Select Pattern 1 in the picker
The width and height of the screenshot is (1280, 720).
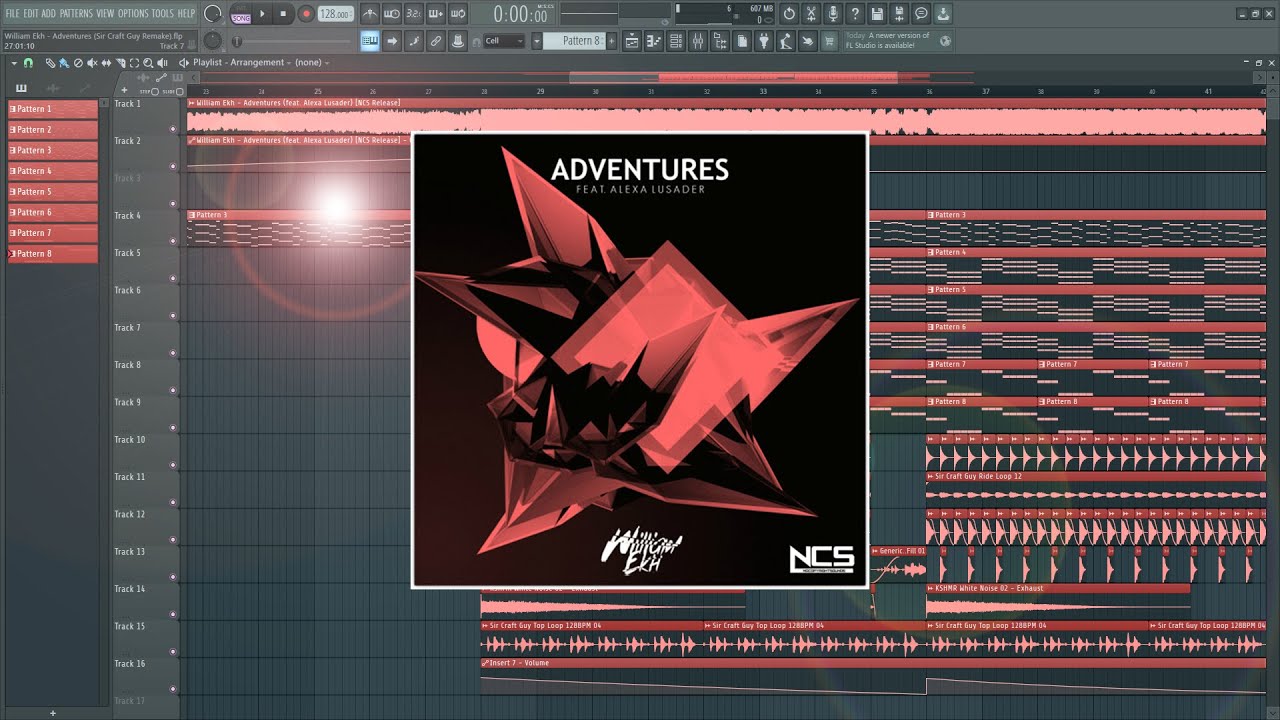click(53, 109)
